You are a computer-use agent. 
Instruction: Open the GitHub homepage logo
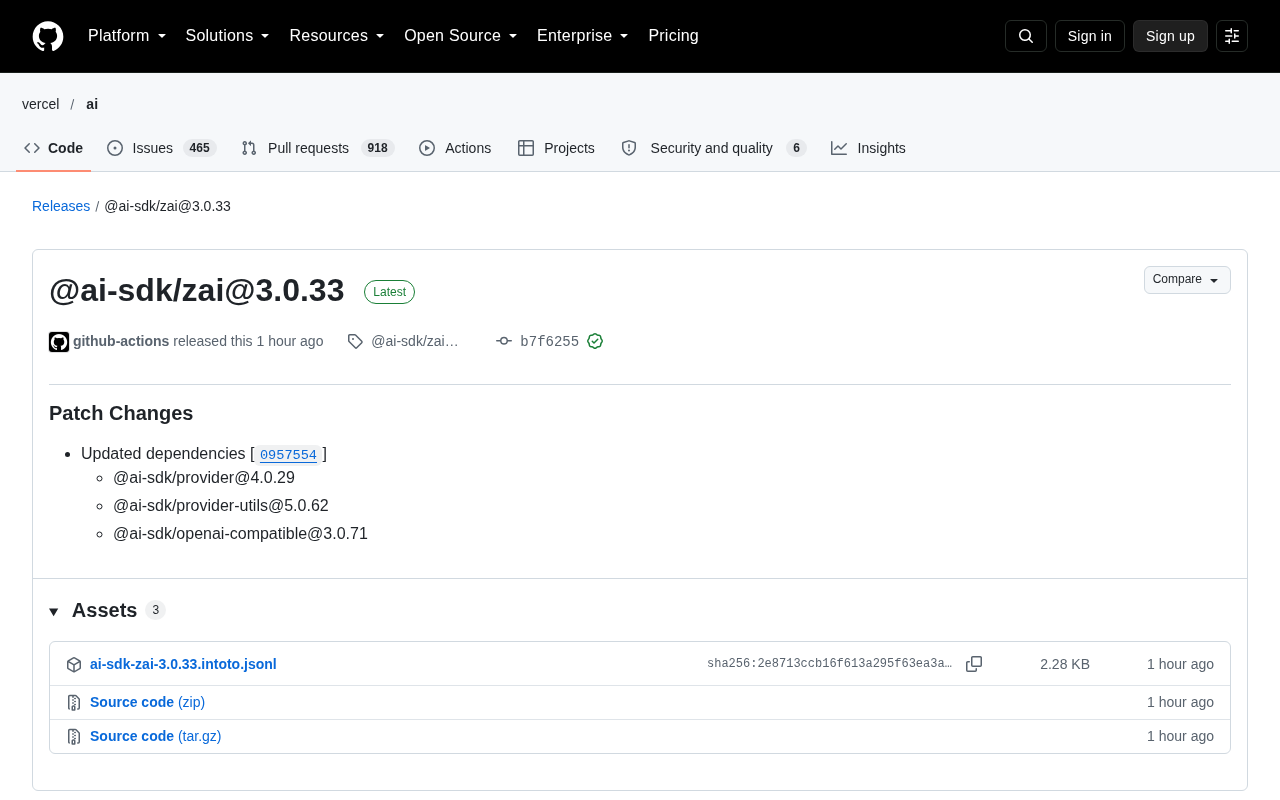point(48,36)
